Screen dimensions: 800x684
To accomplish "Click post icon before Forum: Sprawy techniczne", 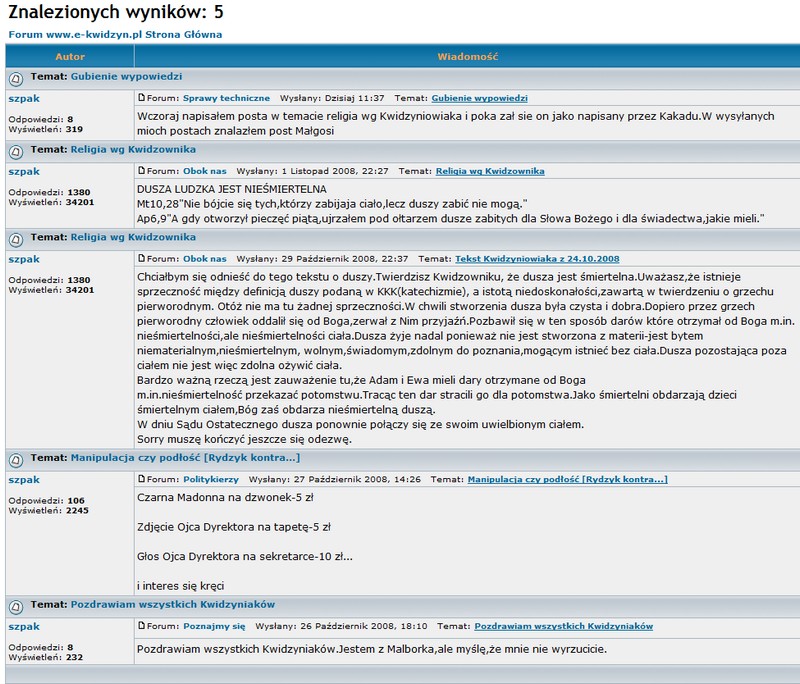I will [x=141, y=99].
